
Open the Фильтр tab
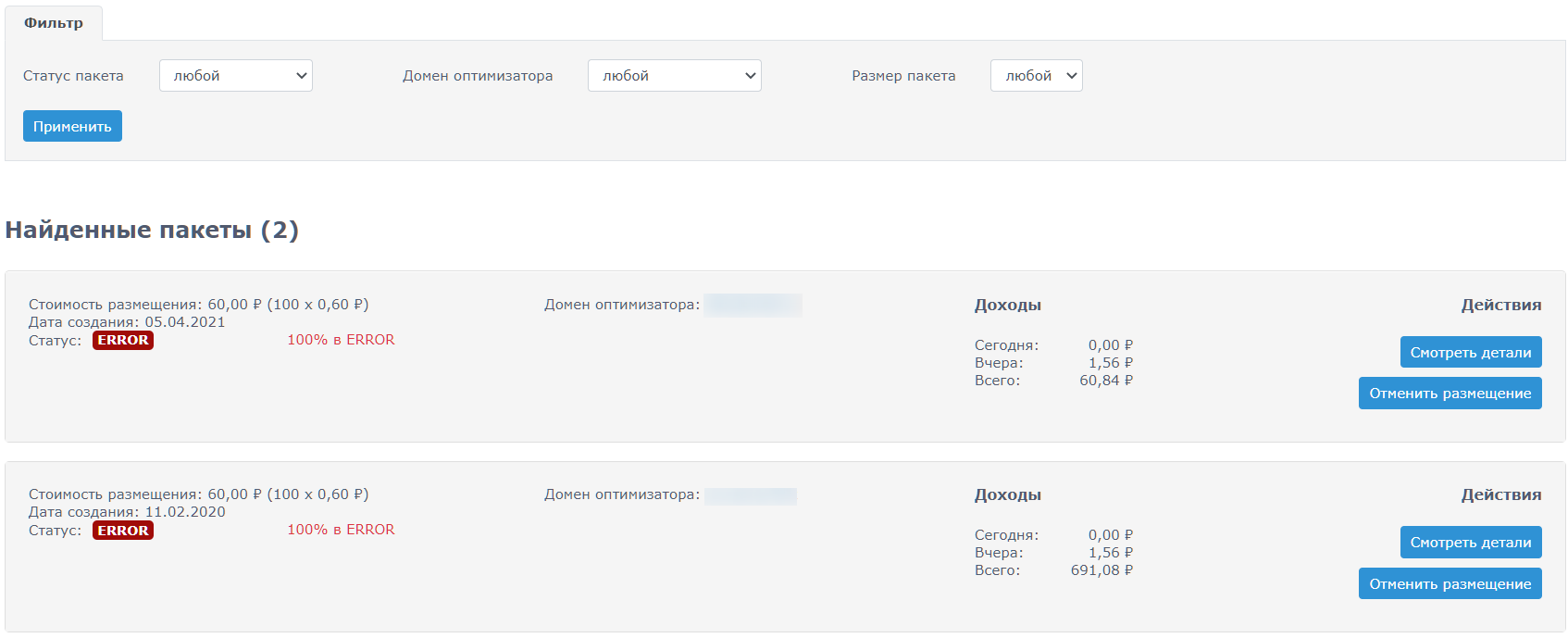[54, 23]
